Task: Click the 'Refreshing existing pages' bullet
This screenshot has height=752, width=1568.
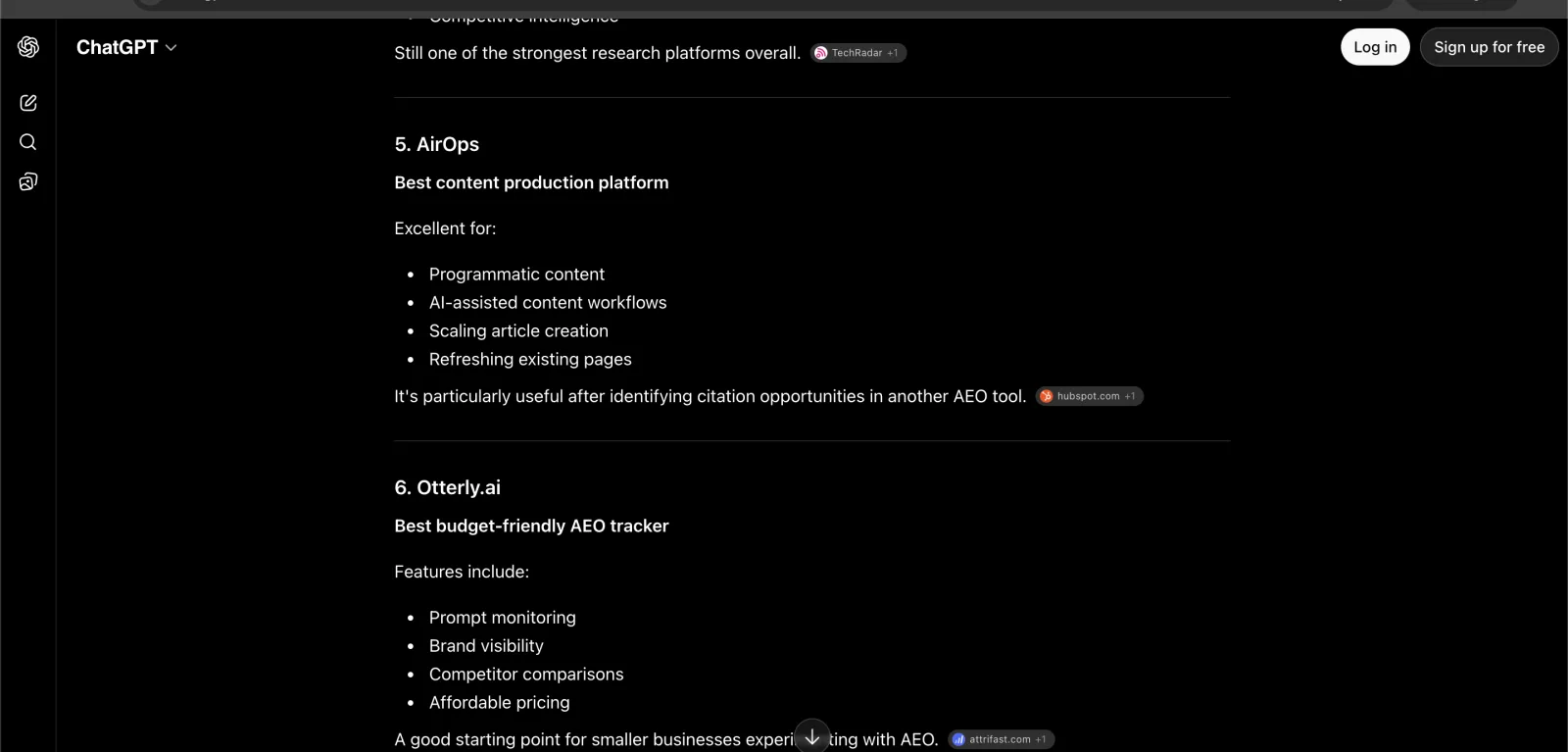Action: click(530, 360)
